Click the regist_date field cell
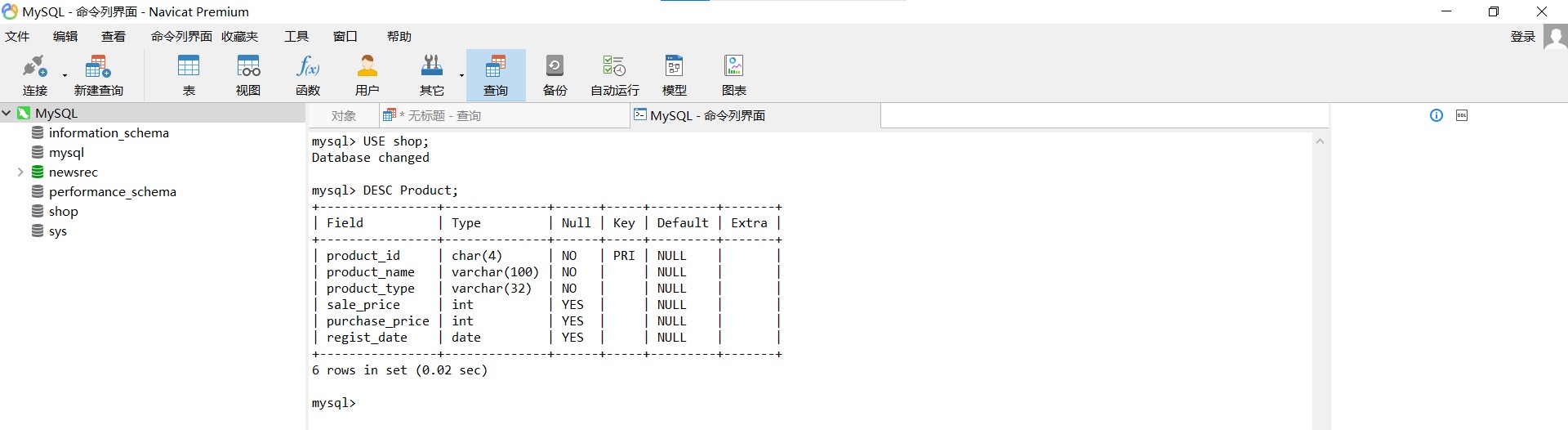The height and width of the screenshot is (430, 1568). [x=367, y=338]
